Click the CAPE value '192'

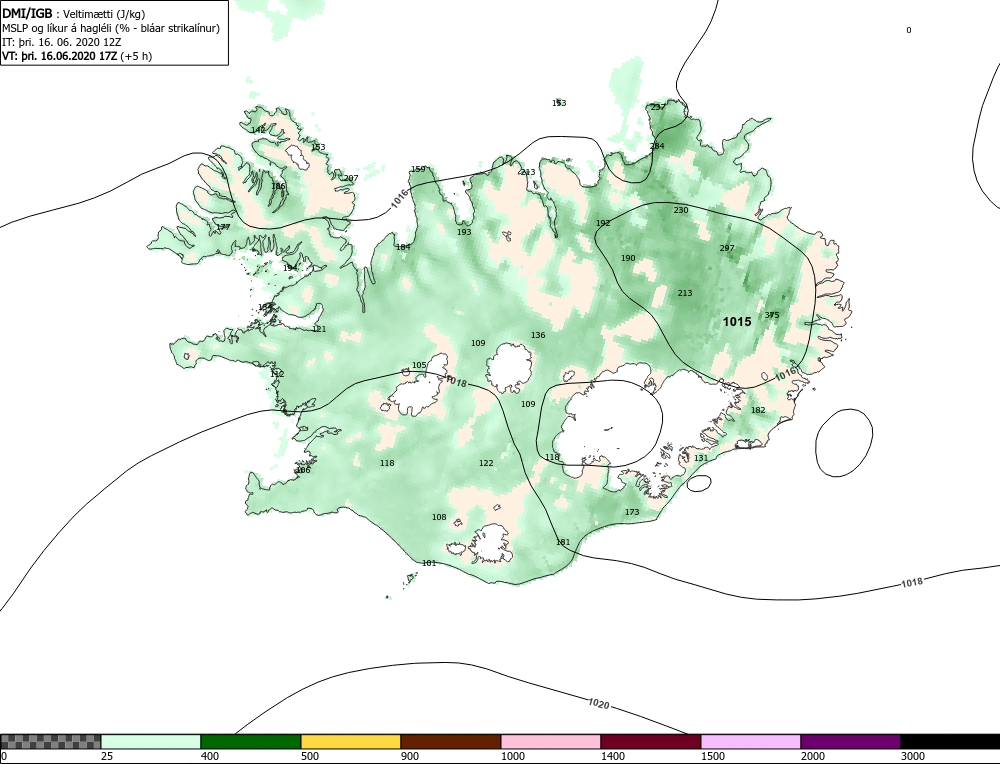point(603,223)
